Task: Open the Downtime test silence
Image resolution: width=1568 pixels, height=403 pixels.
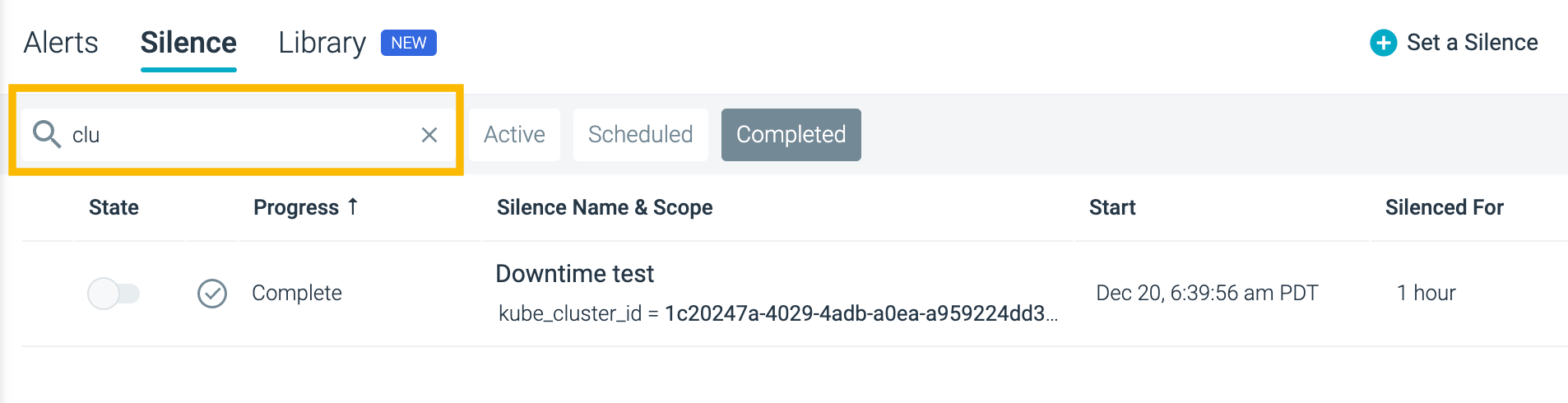Action: (x=574, y=274)
